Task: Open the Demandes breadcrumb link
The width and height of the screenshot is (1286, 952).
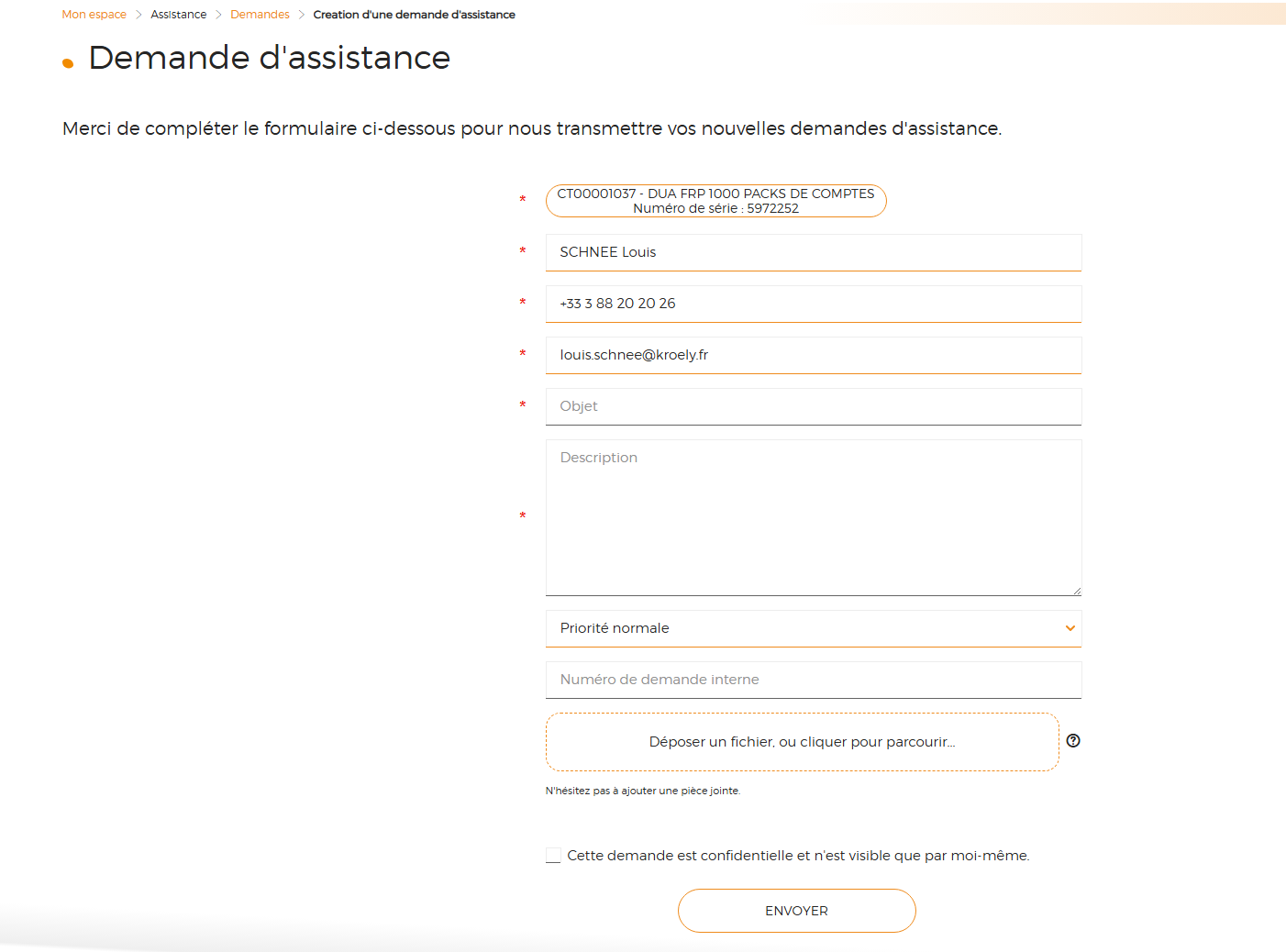Action: coord(260,15)
